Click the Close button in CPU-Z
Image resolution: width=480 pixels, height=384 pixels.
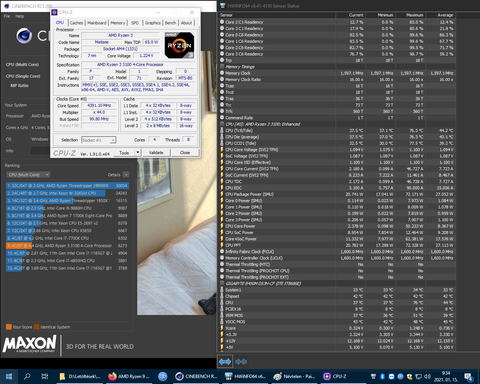pyautogui.click(x=185, y=153)
